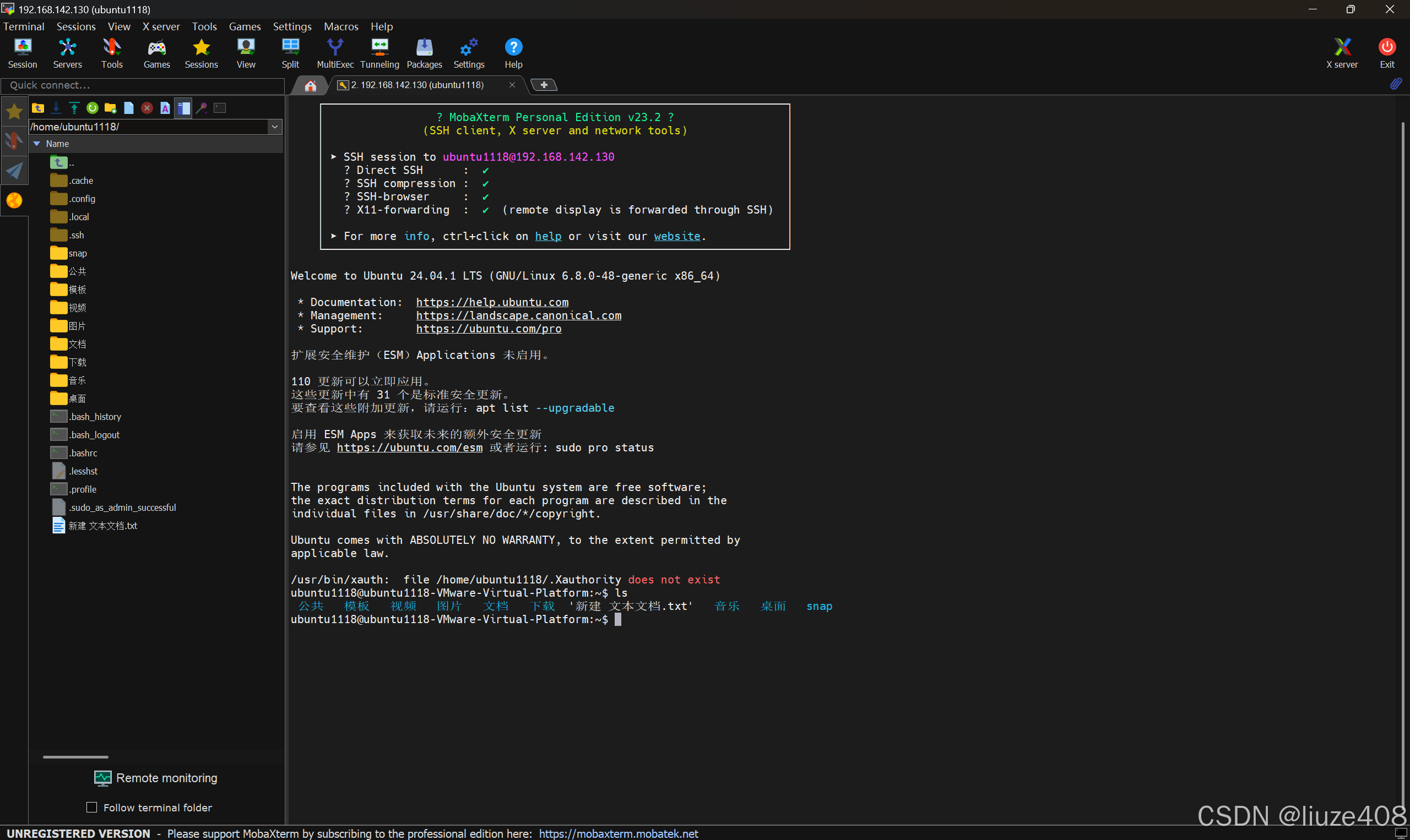
Task: Click the SFTP download file icon
Action: pyautogui.click(x=56, y=108)
